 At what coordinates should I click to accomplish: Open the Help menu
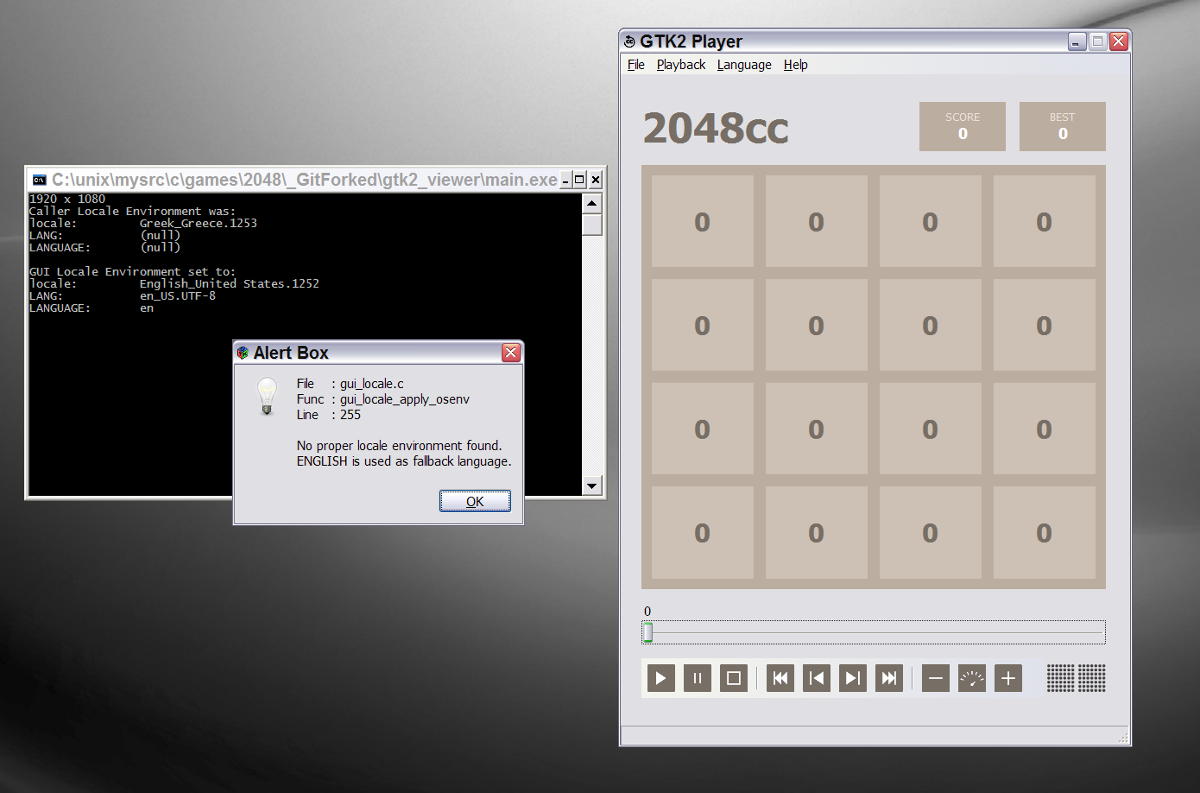[796, 65]
